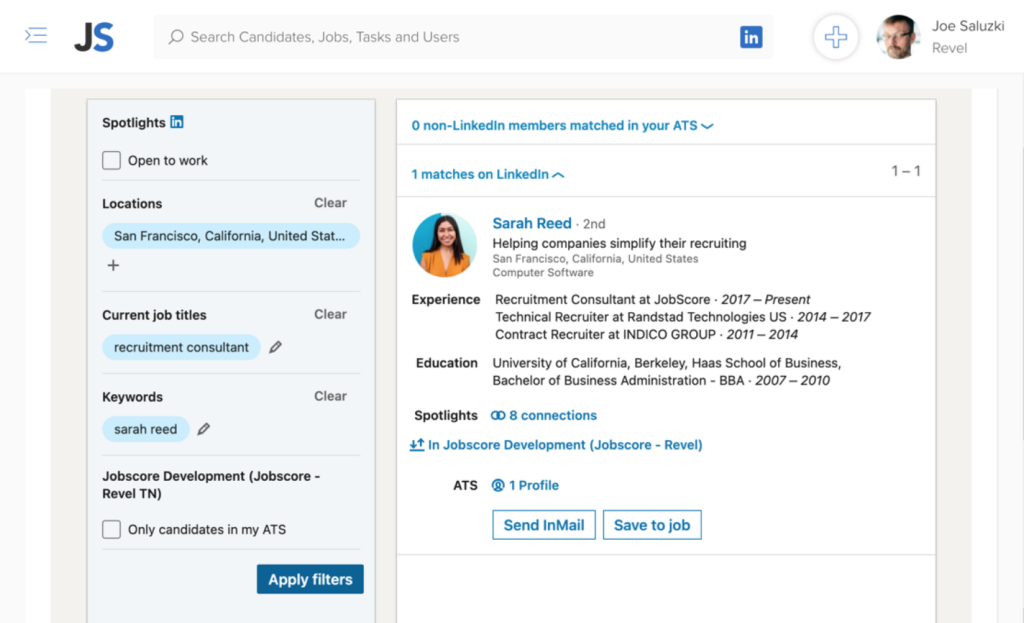Edit the recruitment consultant job title pencil
The image size is (1024, 623).
coord(276,347)
